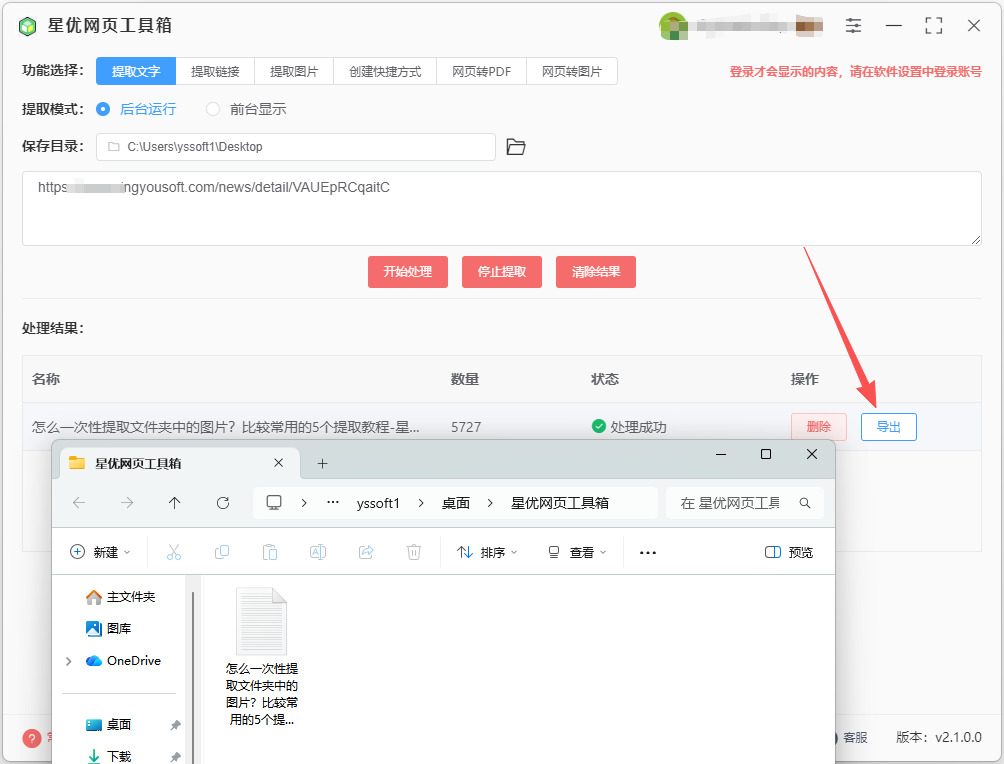The width and height of the screenshot is (1004, 764).
Task: Expand the OneDrive tree item
Action: [x=69, y=661]
